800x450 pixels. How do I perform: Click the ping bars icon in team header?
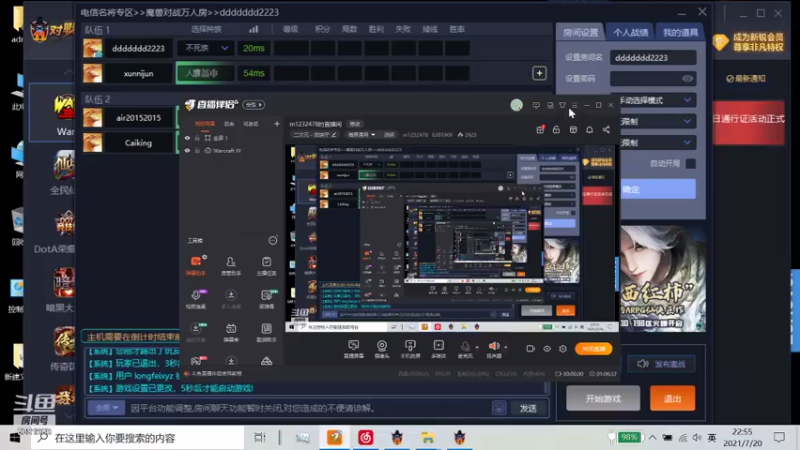coord(254,29)
